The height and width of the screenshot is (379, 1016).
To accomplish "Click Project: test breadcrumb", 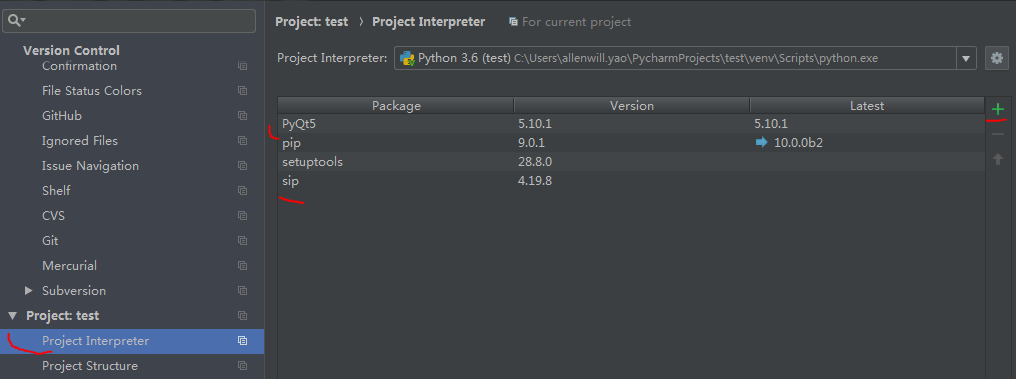I will (312, 22).
